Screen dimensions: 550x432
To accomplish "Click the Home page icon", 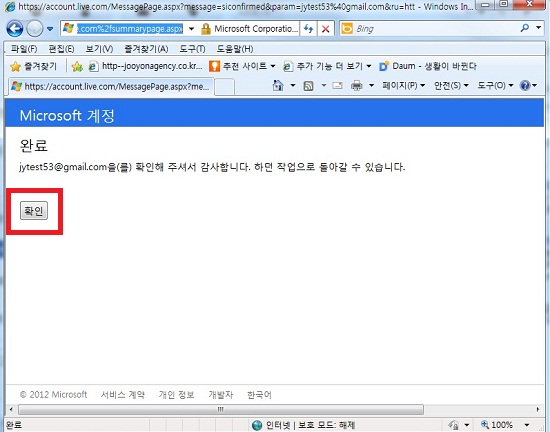I will [x=278, y=85].
